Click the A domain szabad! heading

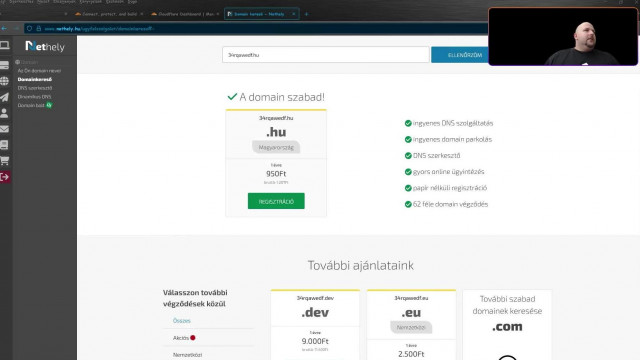click(x=282, y=97)
